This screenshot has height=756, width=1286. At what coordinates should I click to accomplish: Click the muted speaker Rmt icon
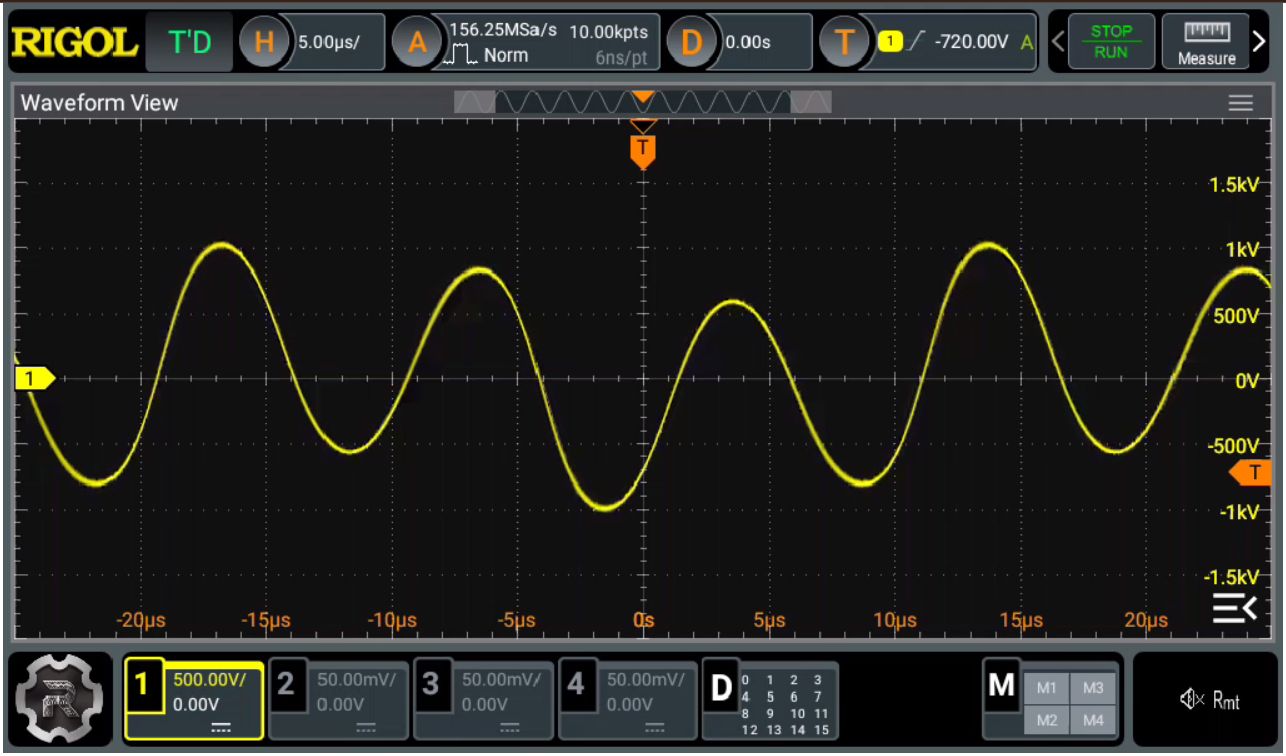(x=1209, y=701)
